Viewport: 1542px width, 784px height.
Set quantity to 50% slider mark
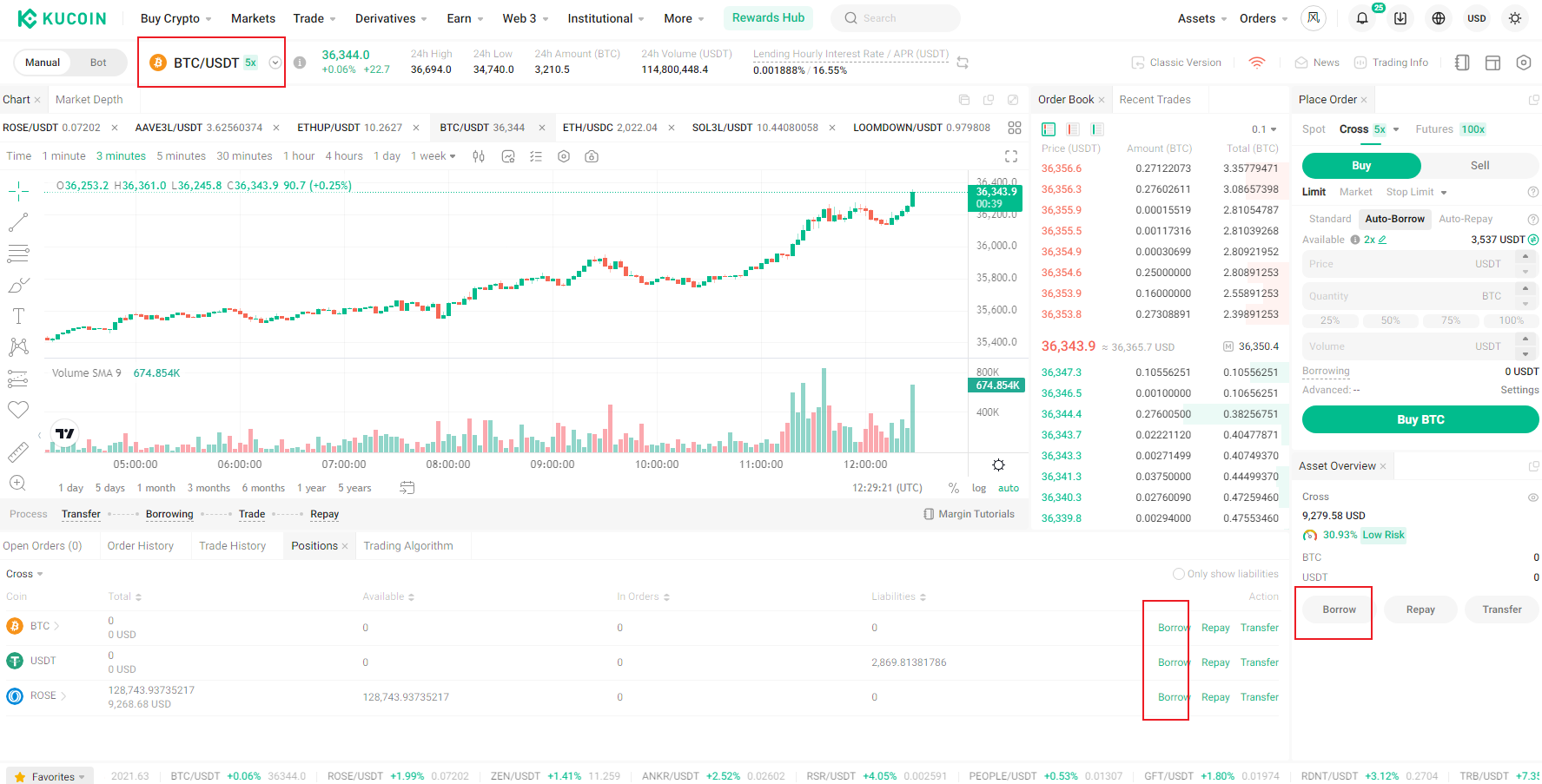point(1390,320)
